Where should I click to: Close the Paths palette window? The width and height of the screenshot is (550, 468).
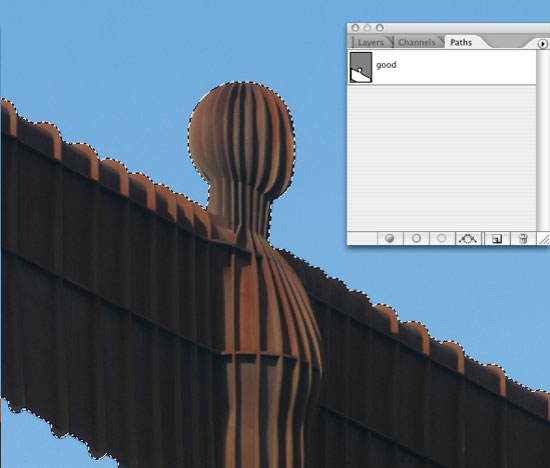click(355, 28)
